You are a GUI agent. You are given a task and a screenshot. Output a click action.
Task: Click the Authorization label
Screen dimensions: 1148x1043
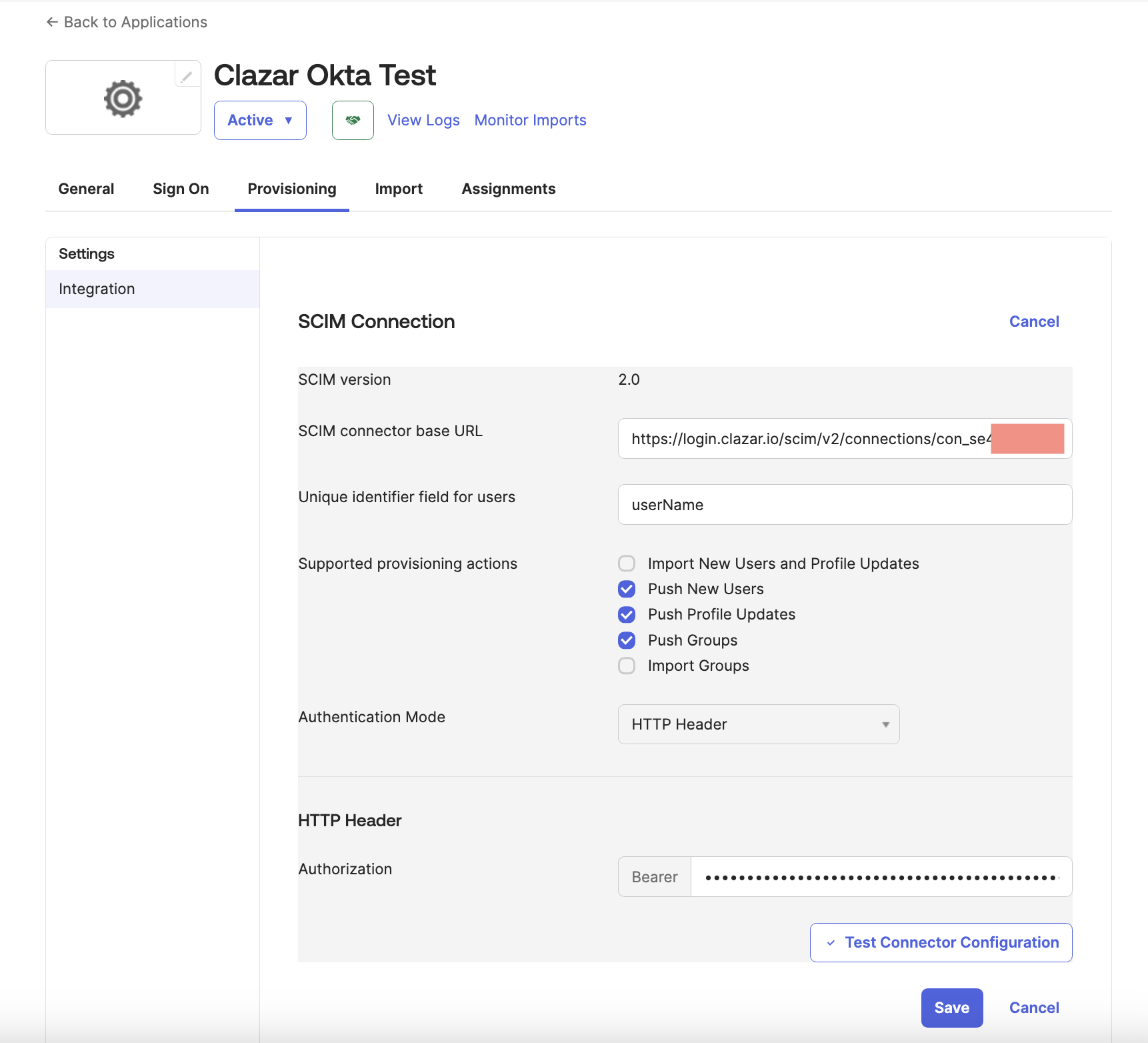(x=345, y=869)
